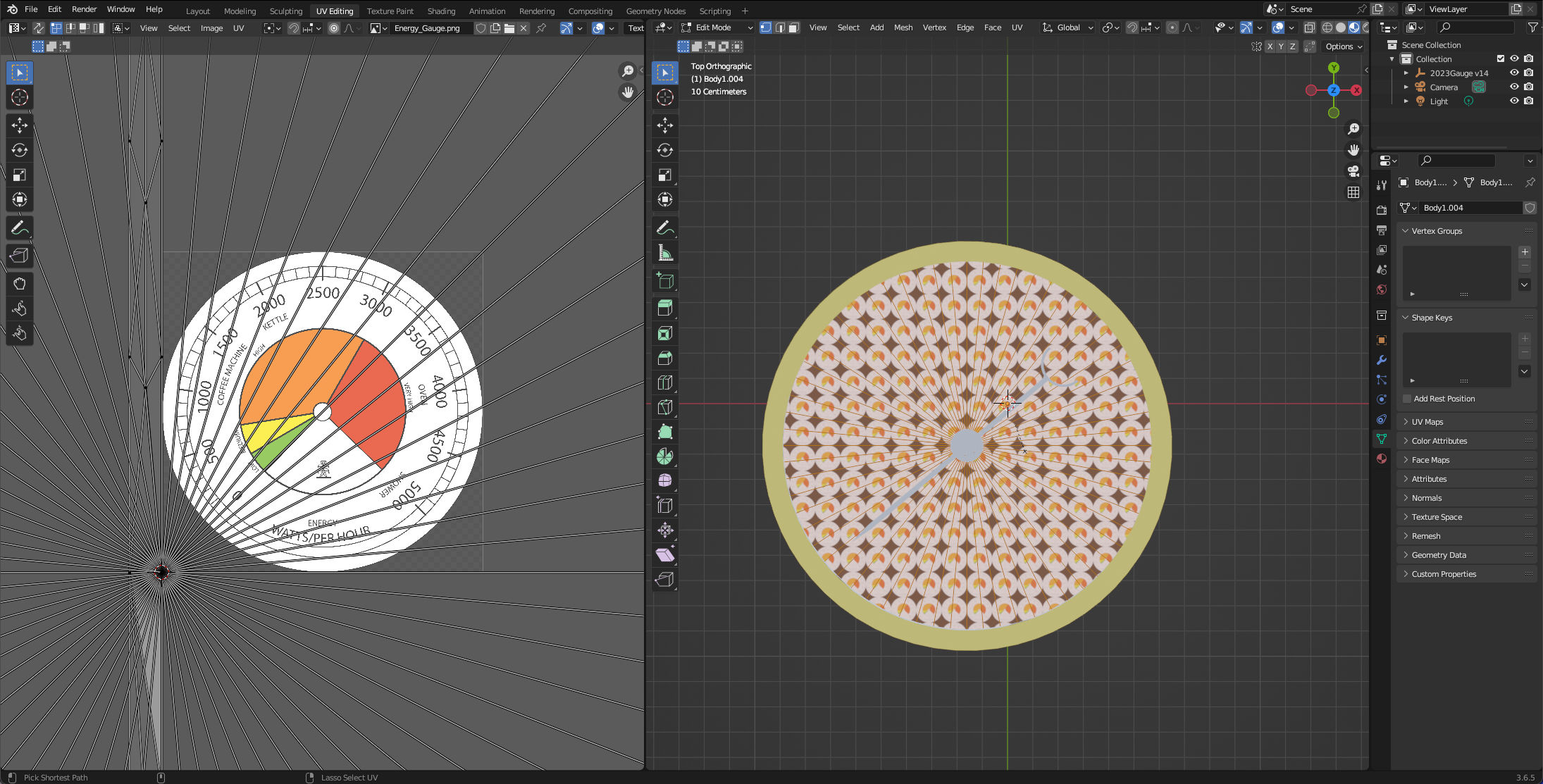This screenshot has width=1543, height=784.
Task: Select the Rip Region tool
Action: (x=664, y=580)
